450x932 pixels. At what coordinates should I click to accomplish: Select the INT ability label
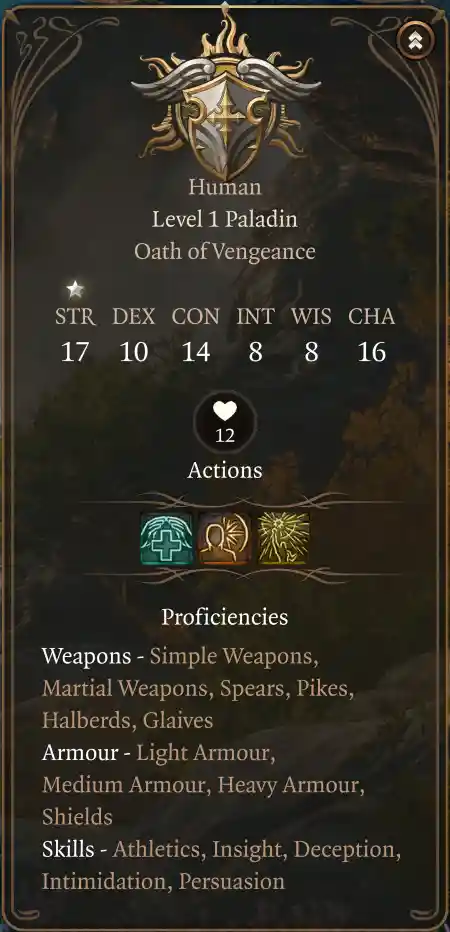click(x=256, y=316)
